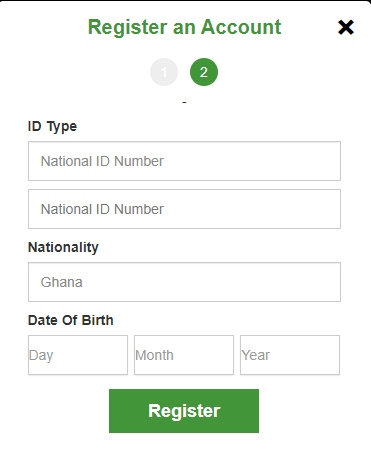371x450 pixels.
Task: Open the Month of birth box
Action: coord(184,355)
